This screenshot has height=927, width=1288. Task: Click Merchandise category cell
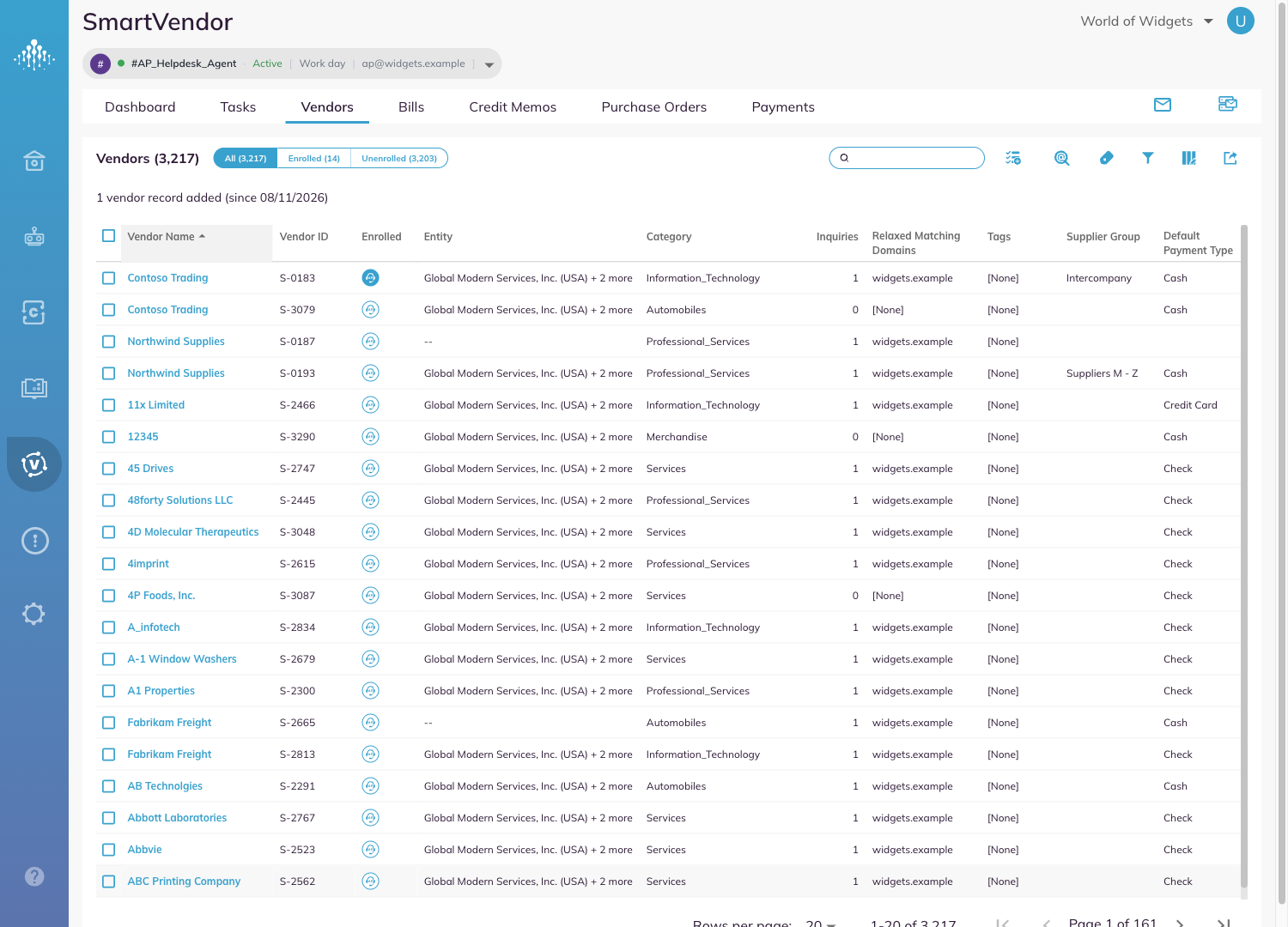point(677,437)
